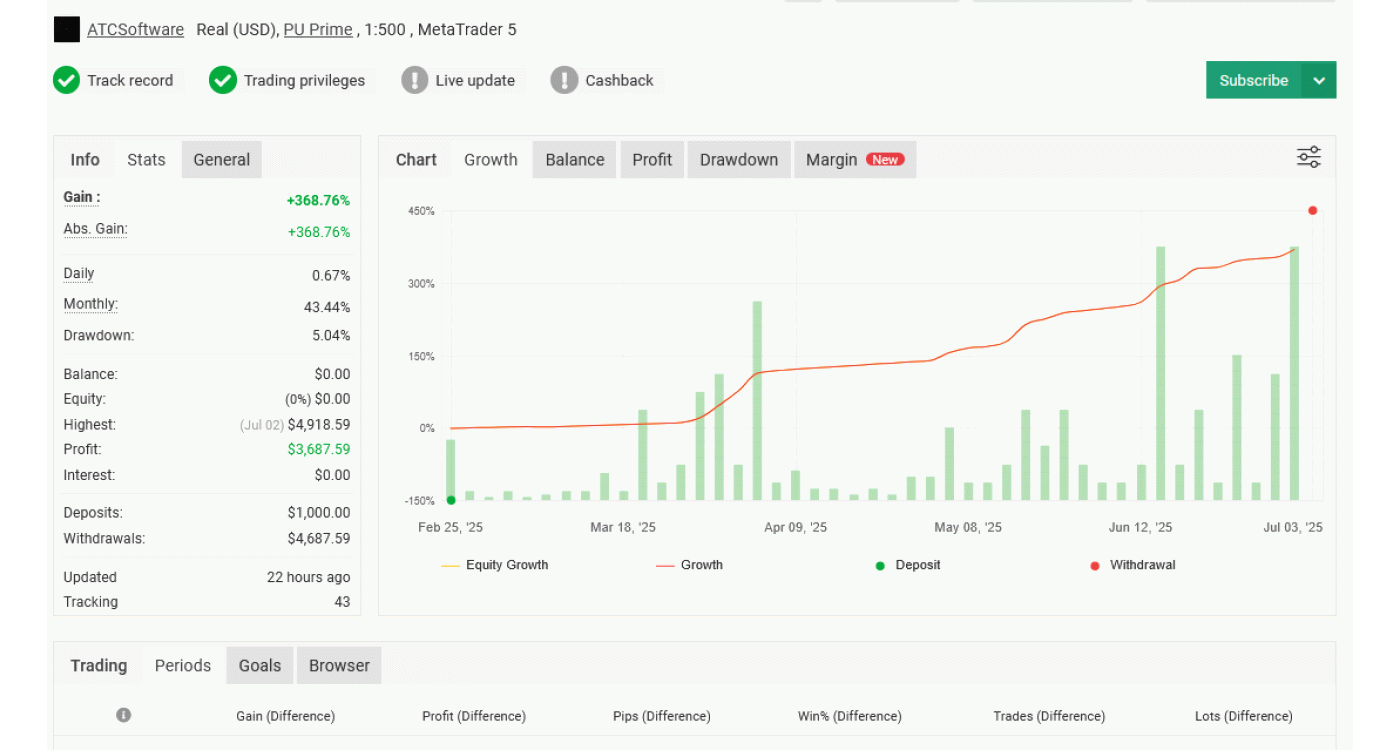Select the General tab in Info panel
The height and width of the screenshot is (750, 1400).
(x=221, y=160)
